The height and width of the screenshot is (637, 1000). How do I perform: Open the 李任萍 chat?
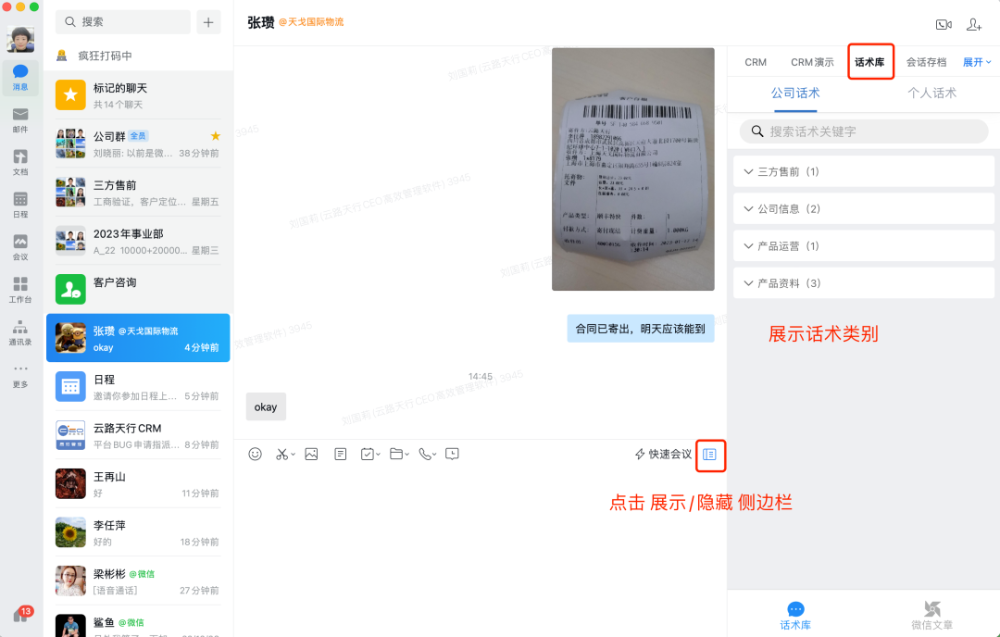click(x=138, y=532)
